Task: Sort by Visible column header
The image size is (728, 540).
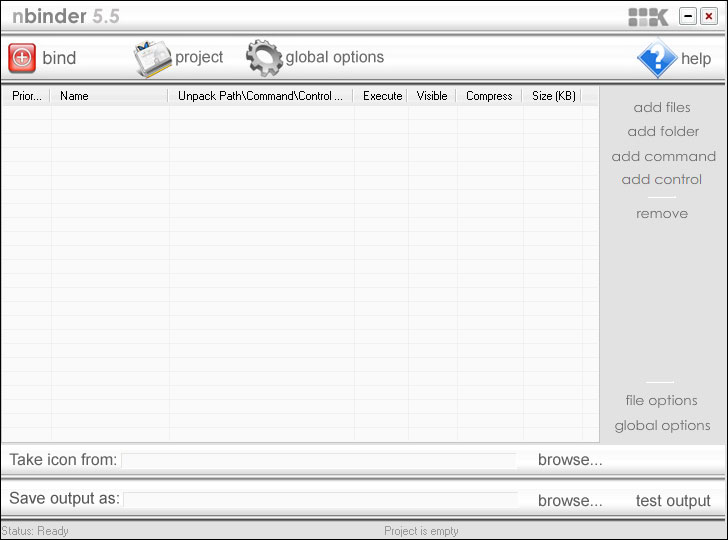Action: pyautogui.click(x=432, y=96)
